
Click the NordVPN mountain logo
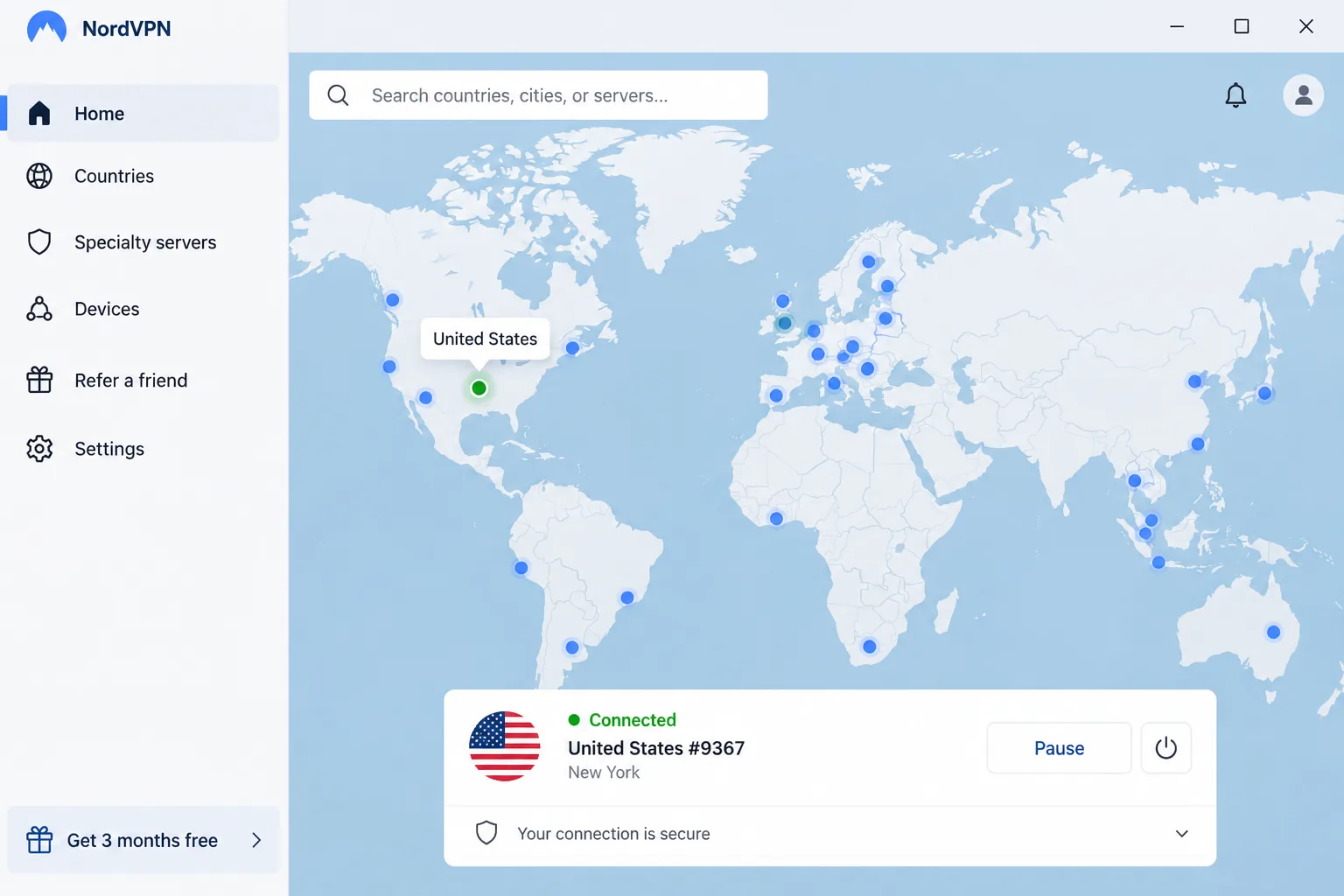[x=46, y=28]
